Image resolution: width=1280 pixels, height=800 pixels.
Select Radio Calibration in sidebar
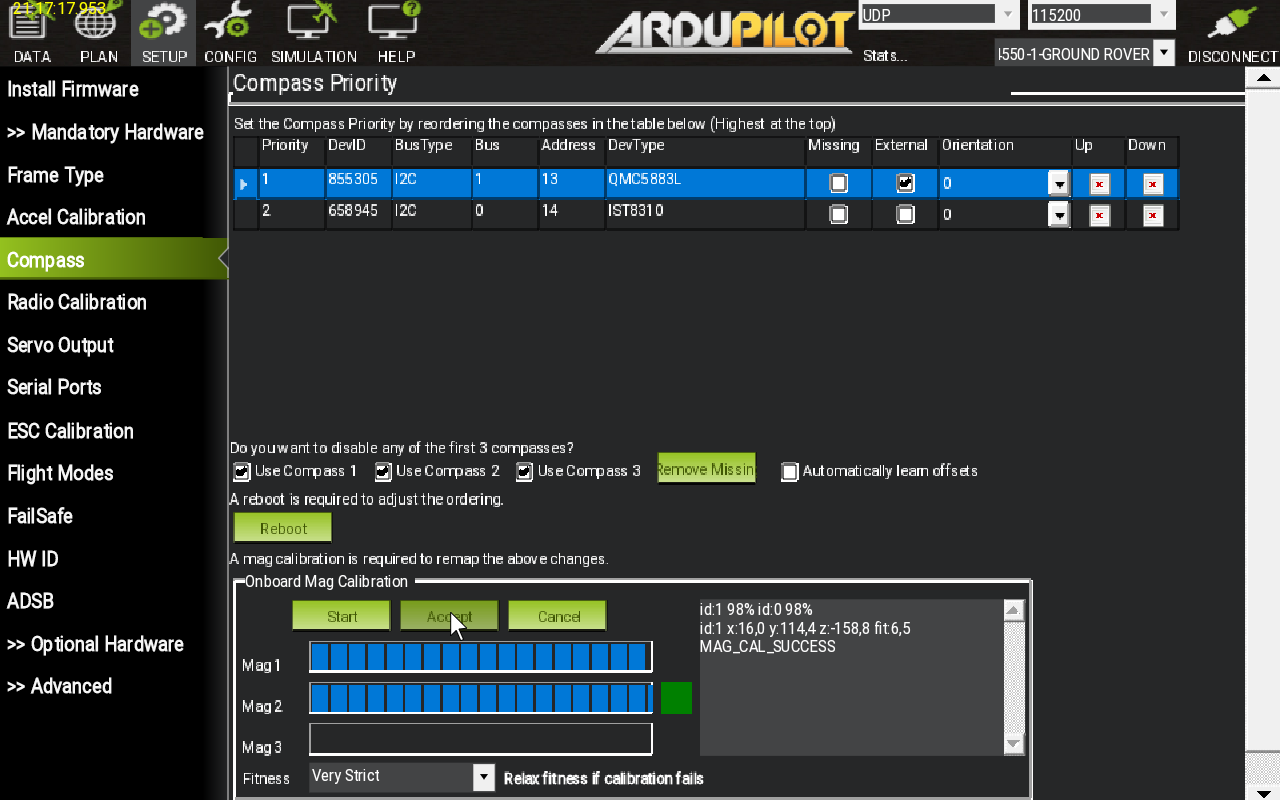tap(77, 303)
